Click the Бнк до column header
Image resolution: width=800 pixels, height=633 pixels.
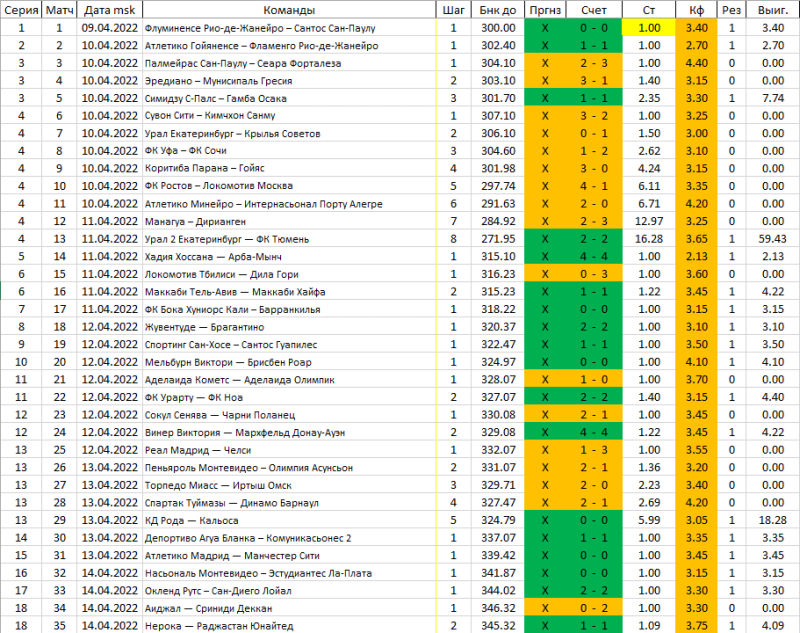click(497, 10)
